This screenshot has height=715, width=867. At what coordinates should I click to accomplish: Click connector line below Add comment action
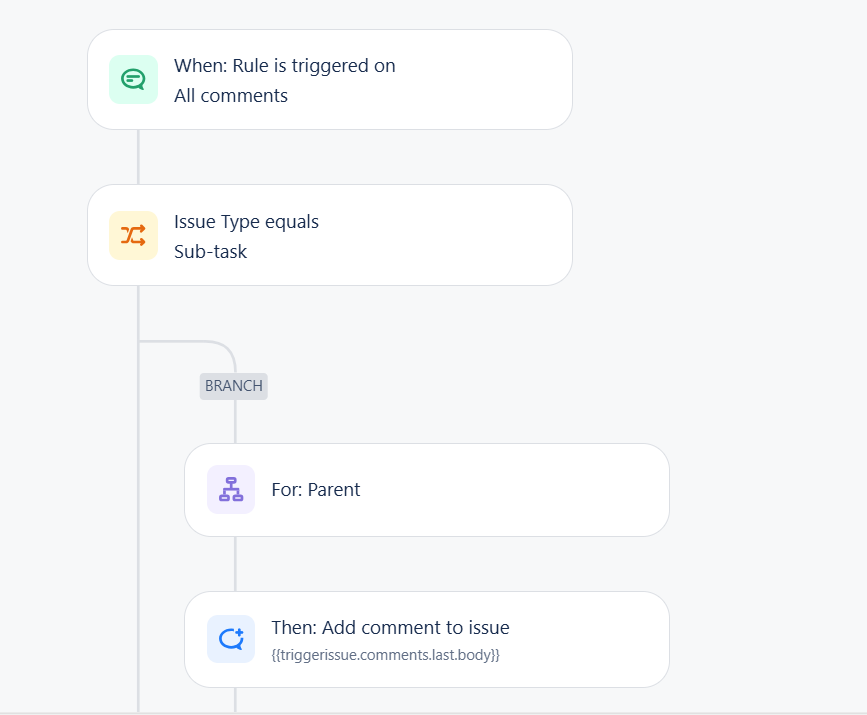[x=235, y=699]
